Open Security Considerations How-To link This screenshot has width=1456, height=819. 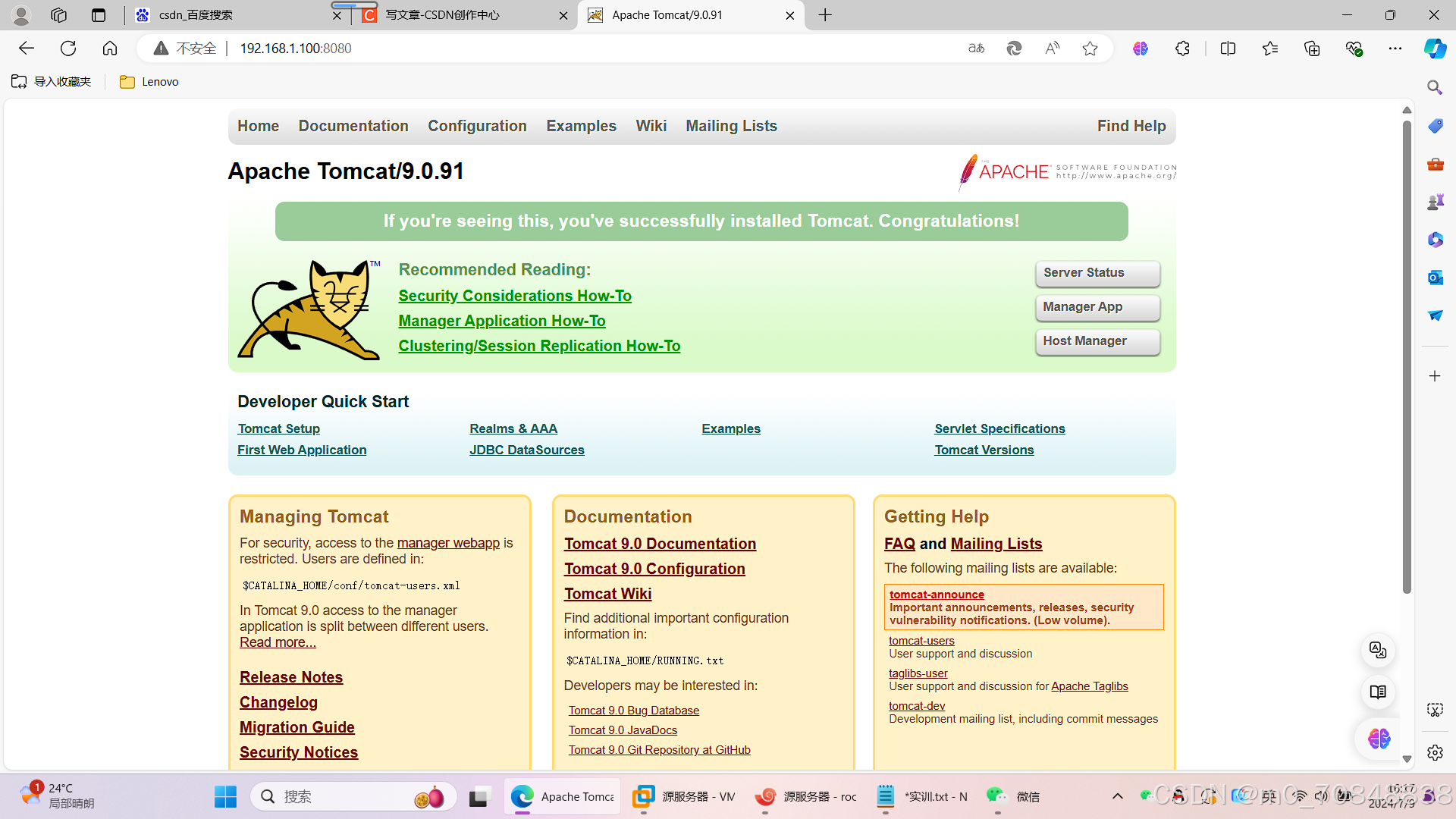pos(515,296)
